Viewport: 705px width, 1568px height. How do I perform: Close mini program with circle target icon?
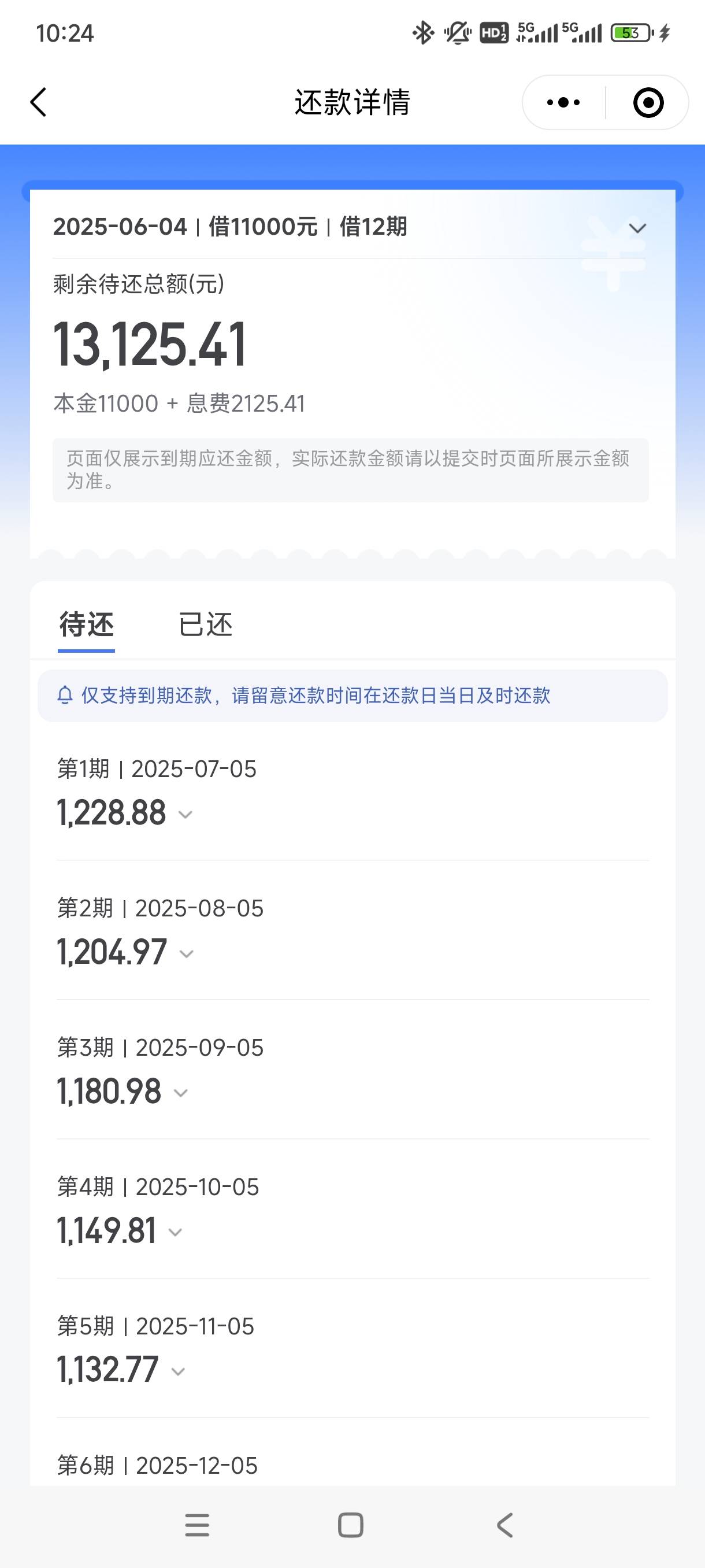click(648, 102)
